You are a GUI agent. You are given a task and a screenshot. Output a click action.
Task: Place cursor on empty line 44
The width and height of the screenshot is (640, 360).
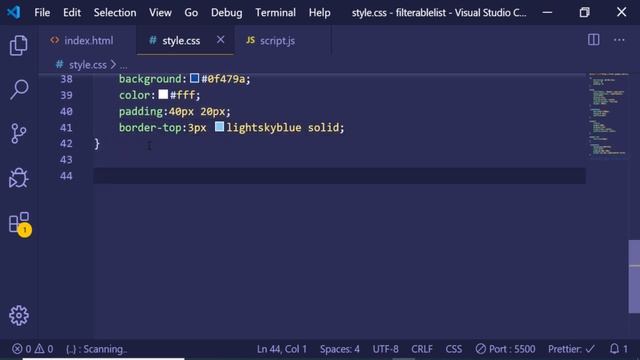pos(339,176)
